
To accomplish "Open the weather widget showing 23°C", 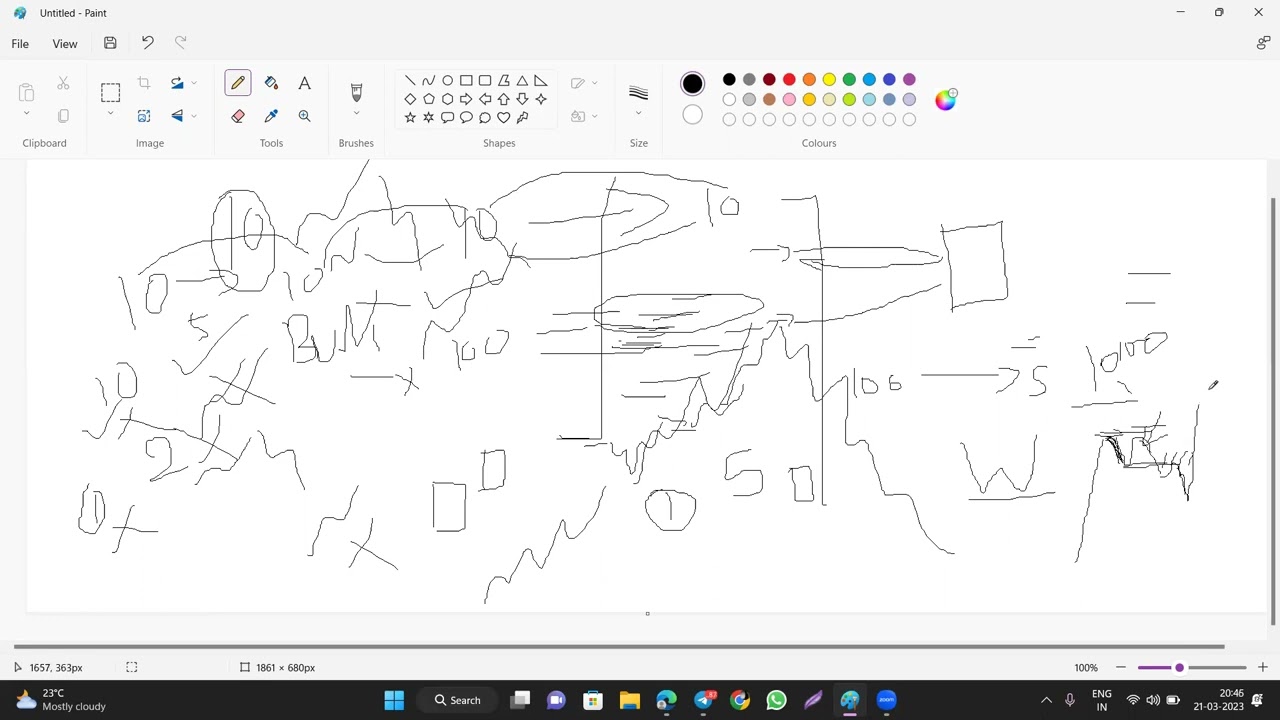I will coord(60,700).
